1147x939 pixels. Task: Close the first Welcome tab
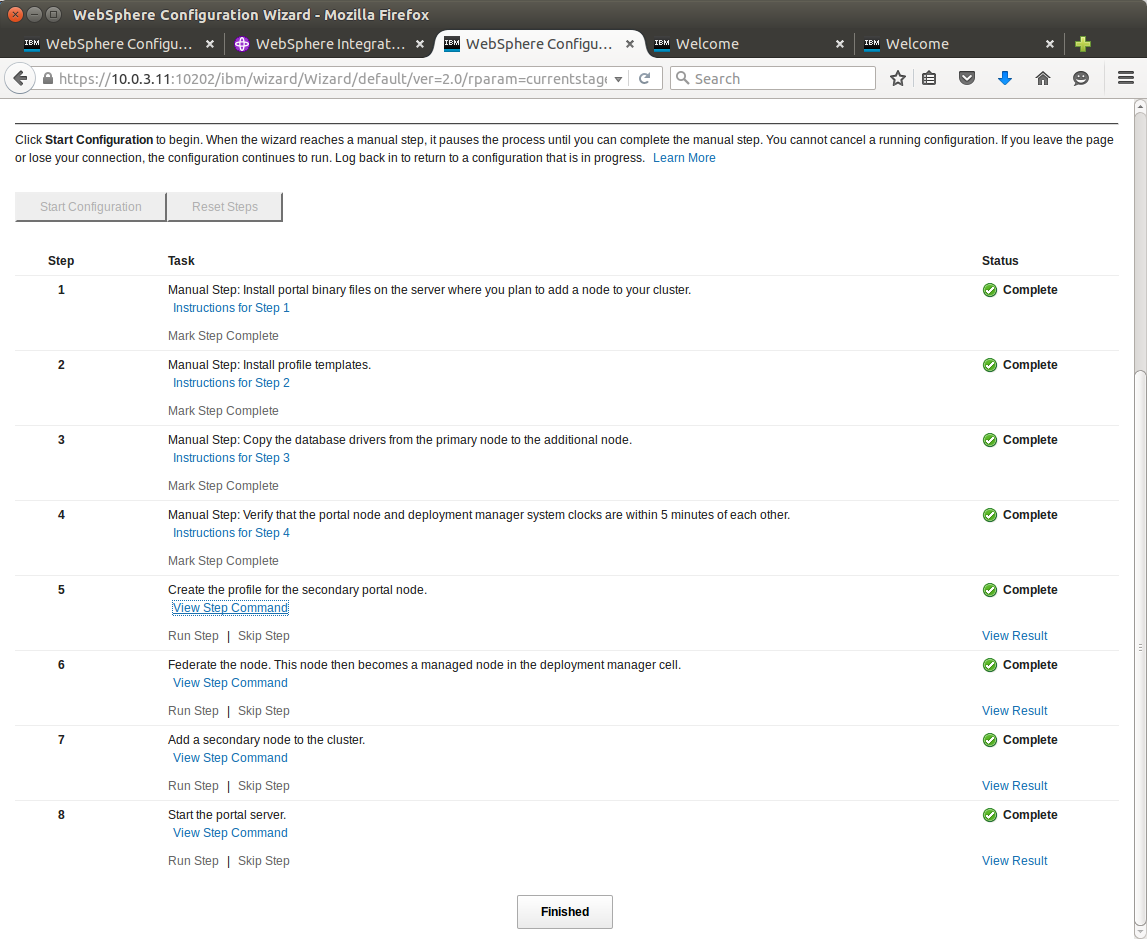click(x=840, y=44)
